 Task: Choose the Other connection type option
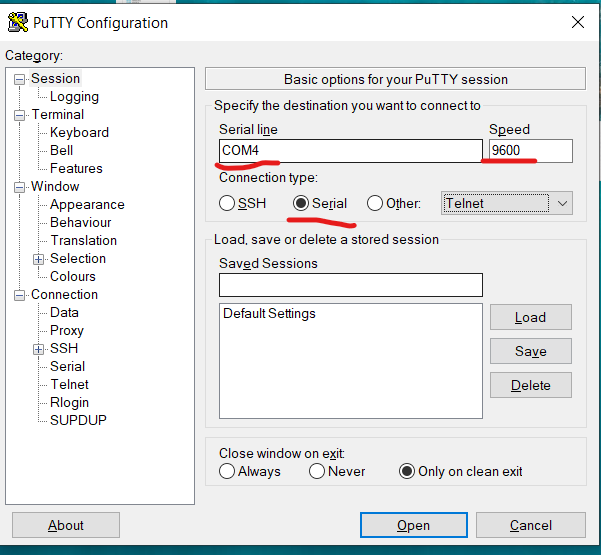click(375, 203)
